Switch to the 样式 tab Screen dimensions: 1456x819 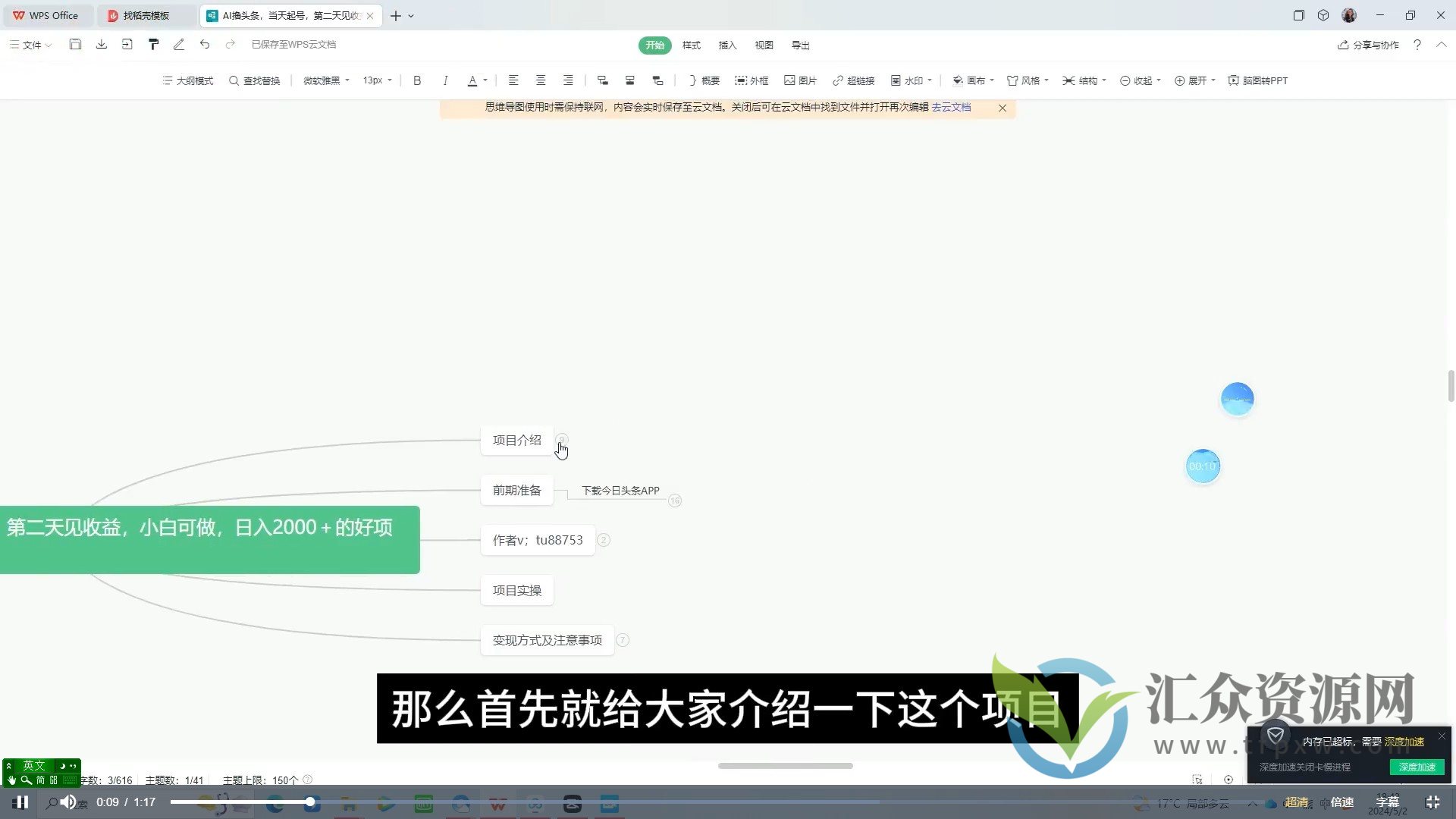tap(691, 45)
